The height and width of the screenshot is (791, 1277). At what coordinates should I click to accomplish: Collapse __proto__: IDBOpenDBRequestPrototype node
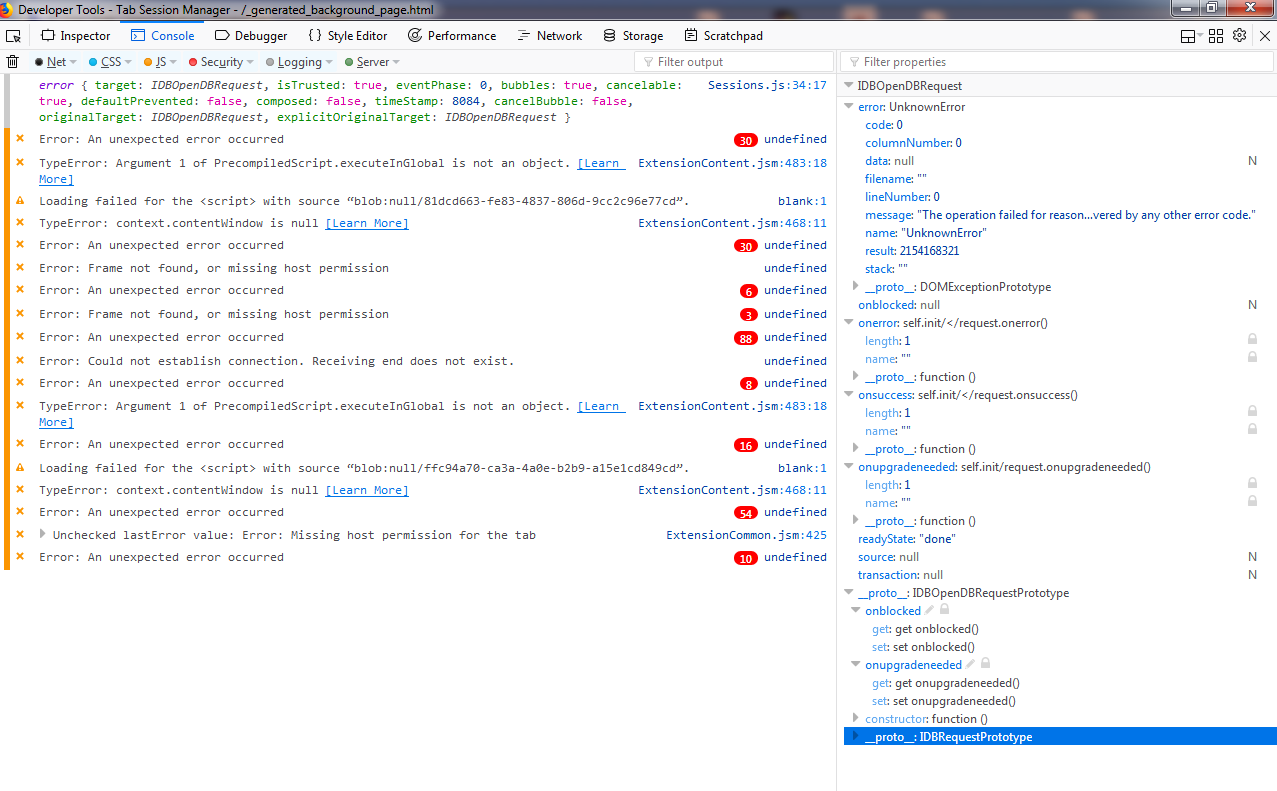[850, 593]
